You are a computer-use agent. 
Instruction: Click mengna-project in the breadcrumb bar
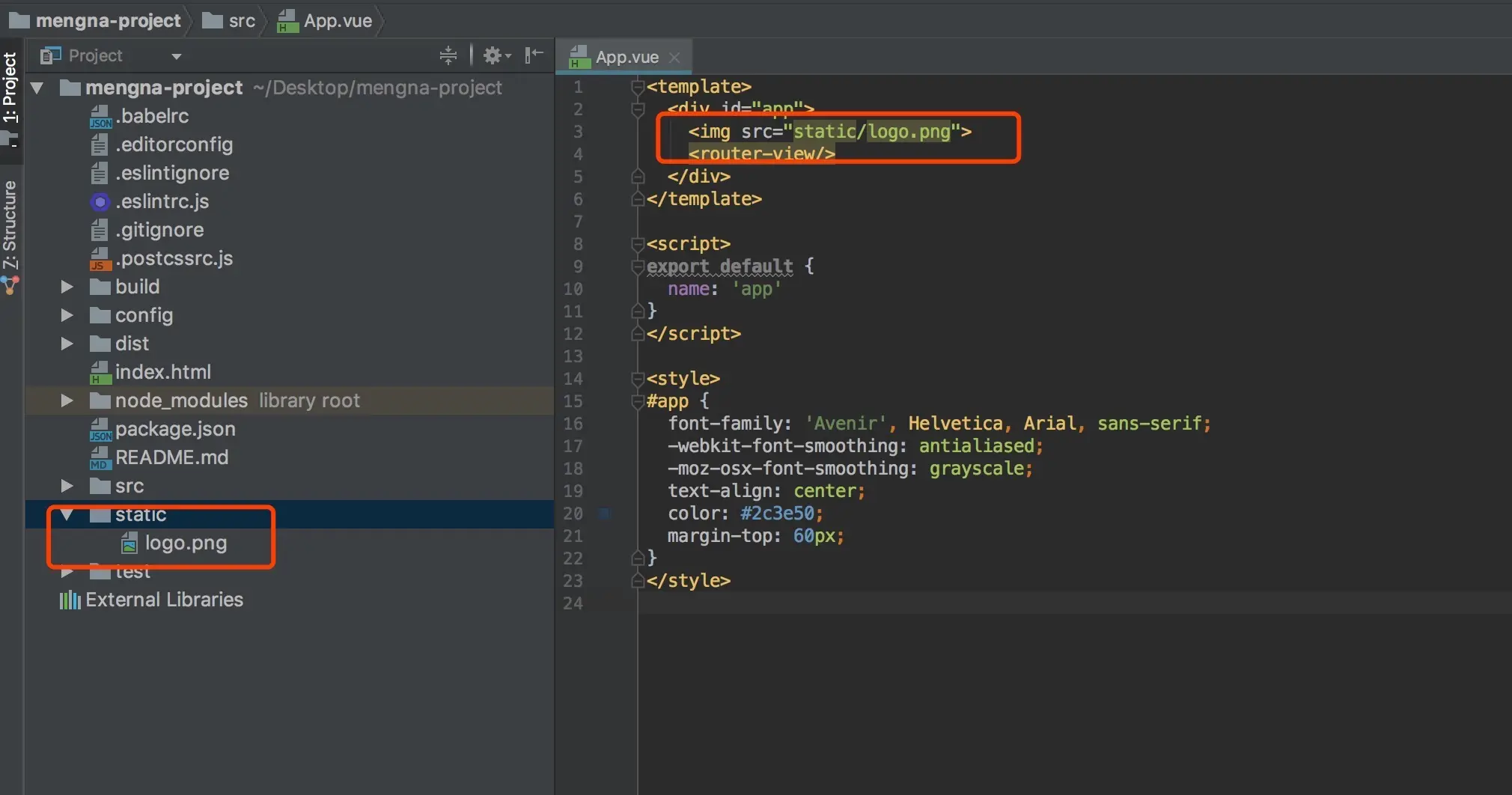(94, 20)
